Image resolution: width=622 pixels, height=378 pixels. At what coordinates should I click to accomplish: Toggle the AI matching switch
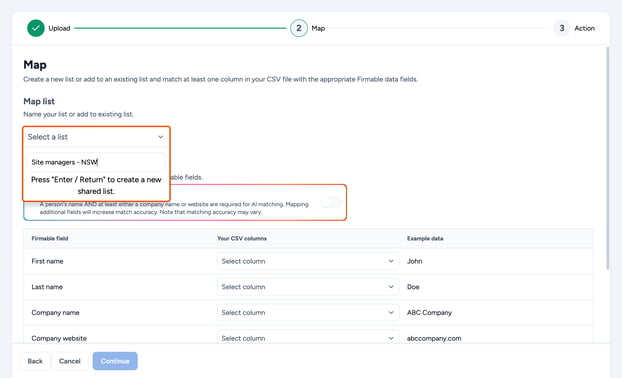(x=331, y=203)
